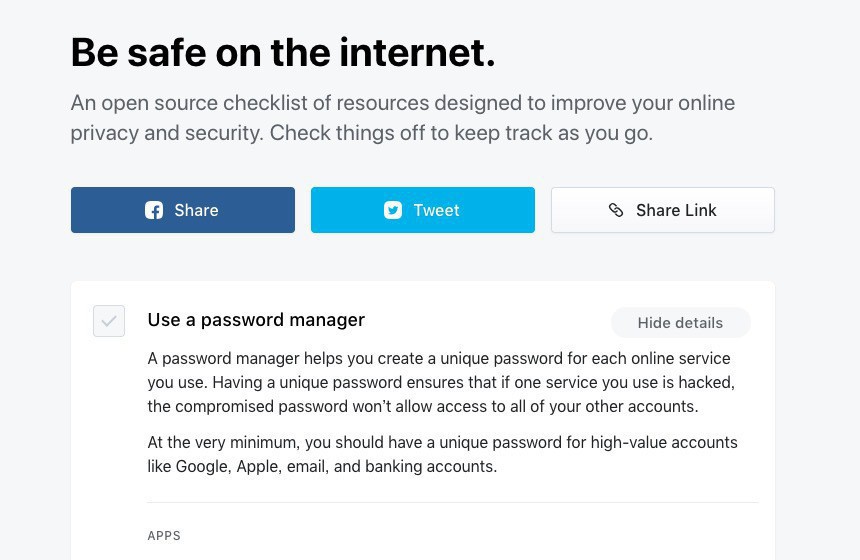Click the "Be safe on the internet." headline
Viewport: 860px width, 560px height.
pos(283,53)
